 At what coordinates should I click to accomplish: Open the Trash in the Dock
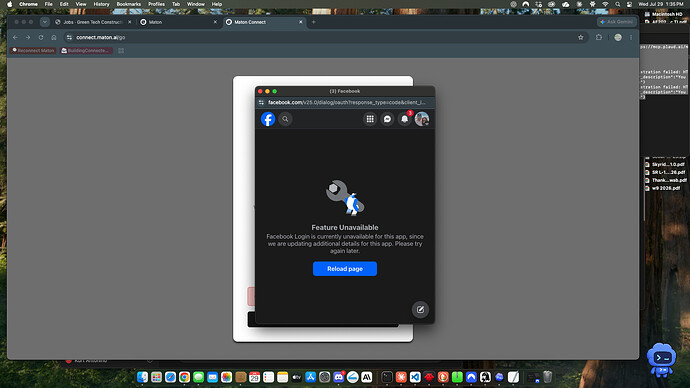(547, 377)
